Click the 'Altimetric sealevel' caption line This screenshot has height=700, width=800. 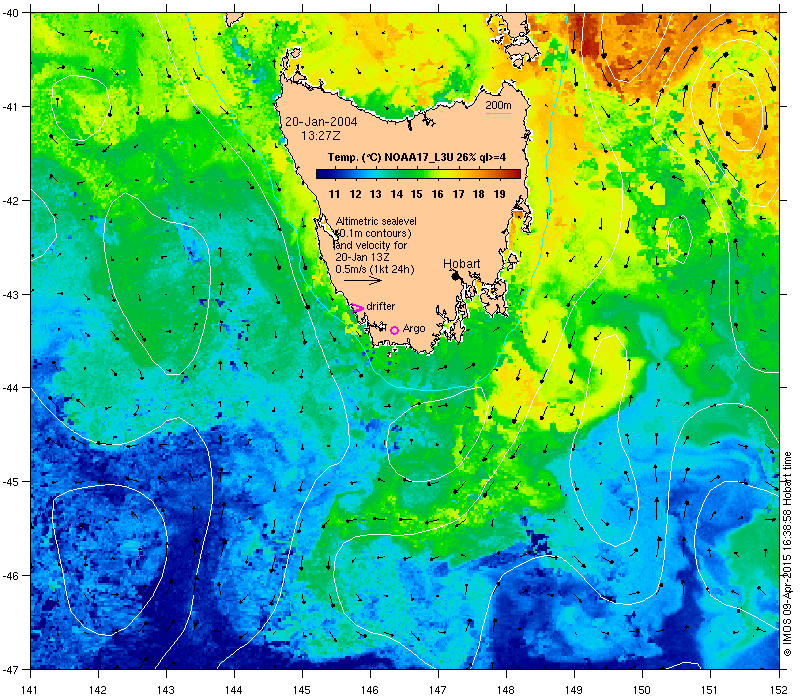(376, 221)
